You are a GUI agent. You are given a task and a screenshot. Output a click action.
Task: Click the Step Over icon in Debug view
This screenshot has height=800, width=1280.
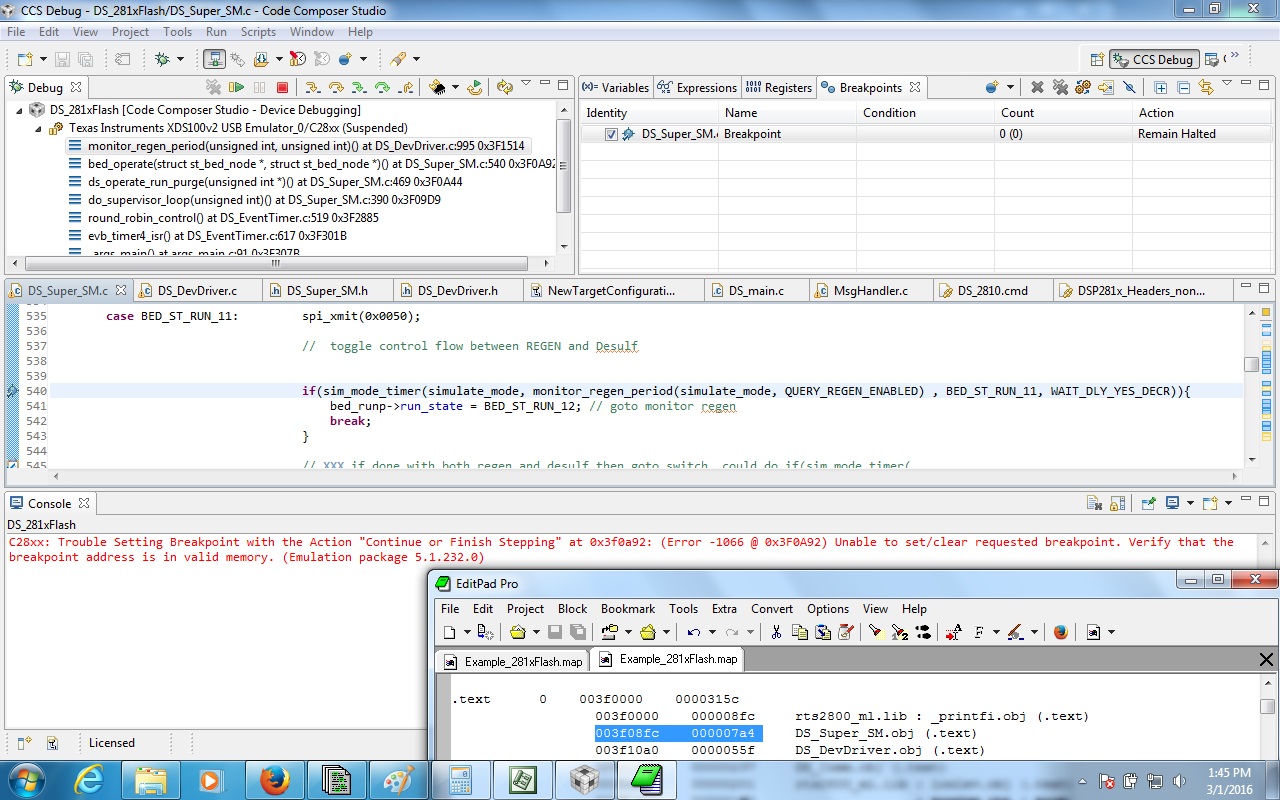336,88
